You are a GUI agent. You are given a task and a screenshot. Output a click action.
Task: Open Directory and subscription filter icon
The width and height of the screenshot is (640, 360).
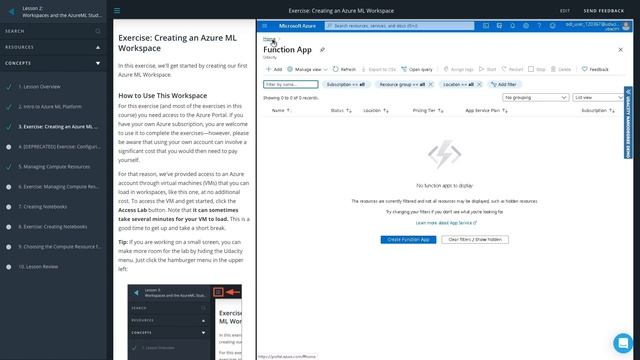499,26
